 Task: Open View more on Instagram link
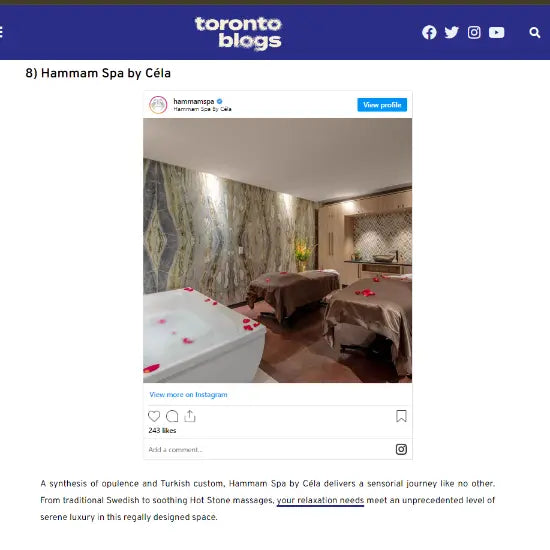188,395
